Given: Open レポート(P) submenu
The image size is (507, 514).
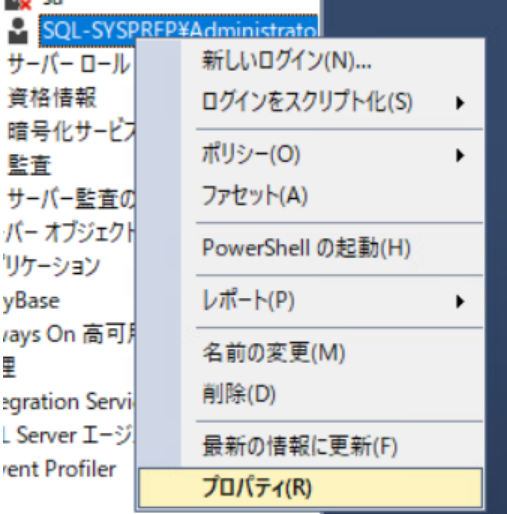Looking at the screenshot, I should pyautogui.click(x=311, y=301).
